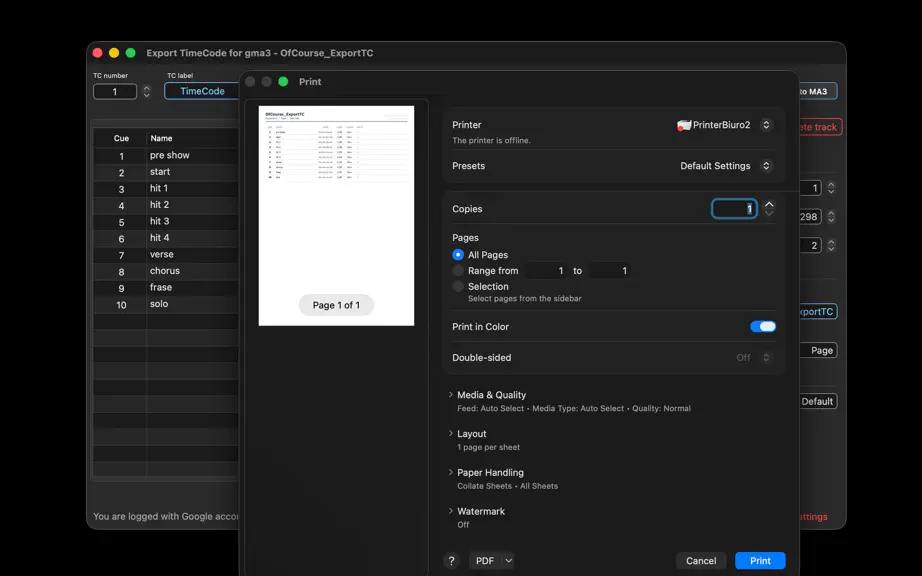This screenshot has height=576, width=922.
Task: Select the frase cue name
Action: (x=161, y=287)
